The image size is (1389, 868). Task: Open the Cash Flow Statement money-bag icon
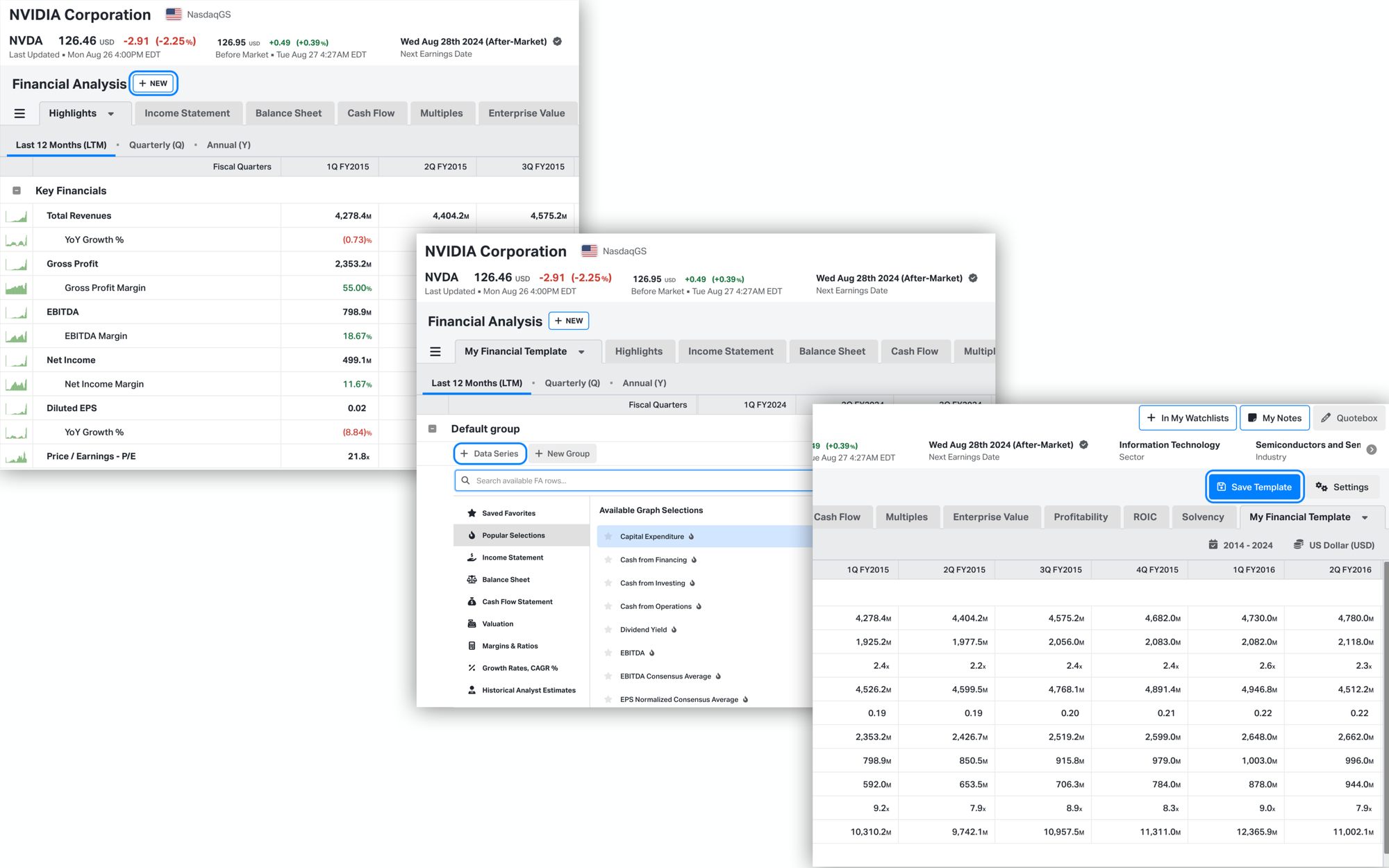pos(471,601)
